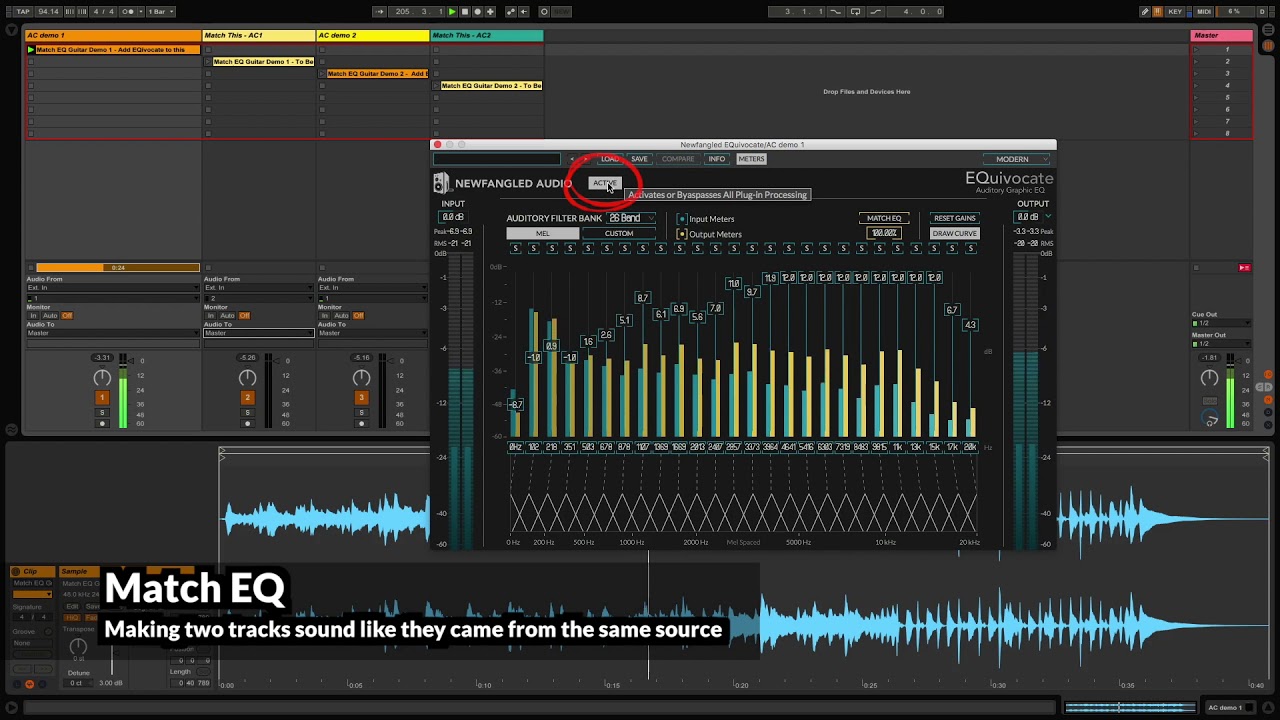
Task: Toggle the metronome button
Action: tap(130, 12)
